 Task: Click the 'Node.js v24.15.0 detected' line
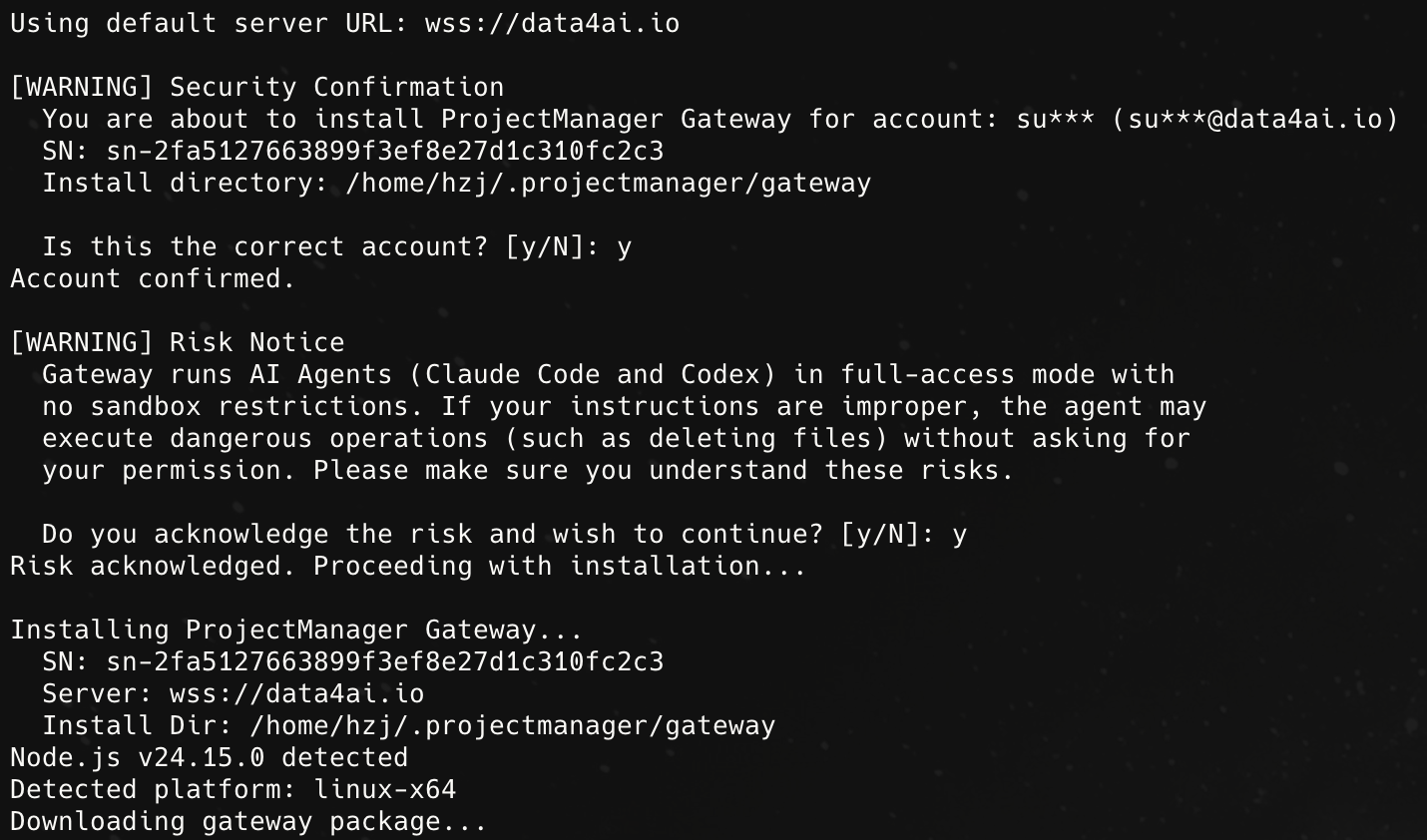click(x=209, y=757)
